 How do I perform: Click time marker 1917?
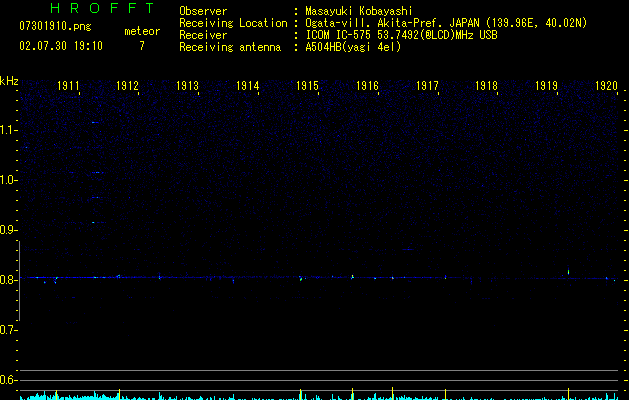pyautogui.click(x=427, y=86)
